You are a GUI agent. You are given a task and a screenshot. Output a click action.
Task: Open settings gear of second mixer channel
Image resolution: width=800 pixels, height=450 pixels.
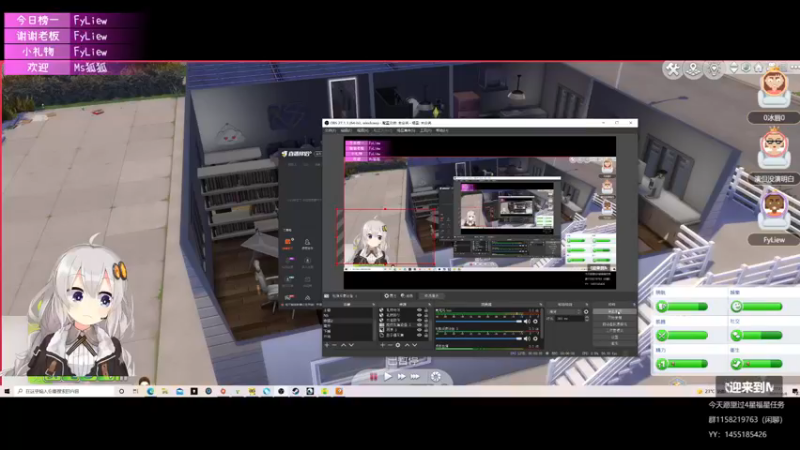point(535,339)
